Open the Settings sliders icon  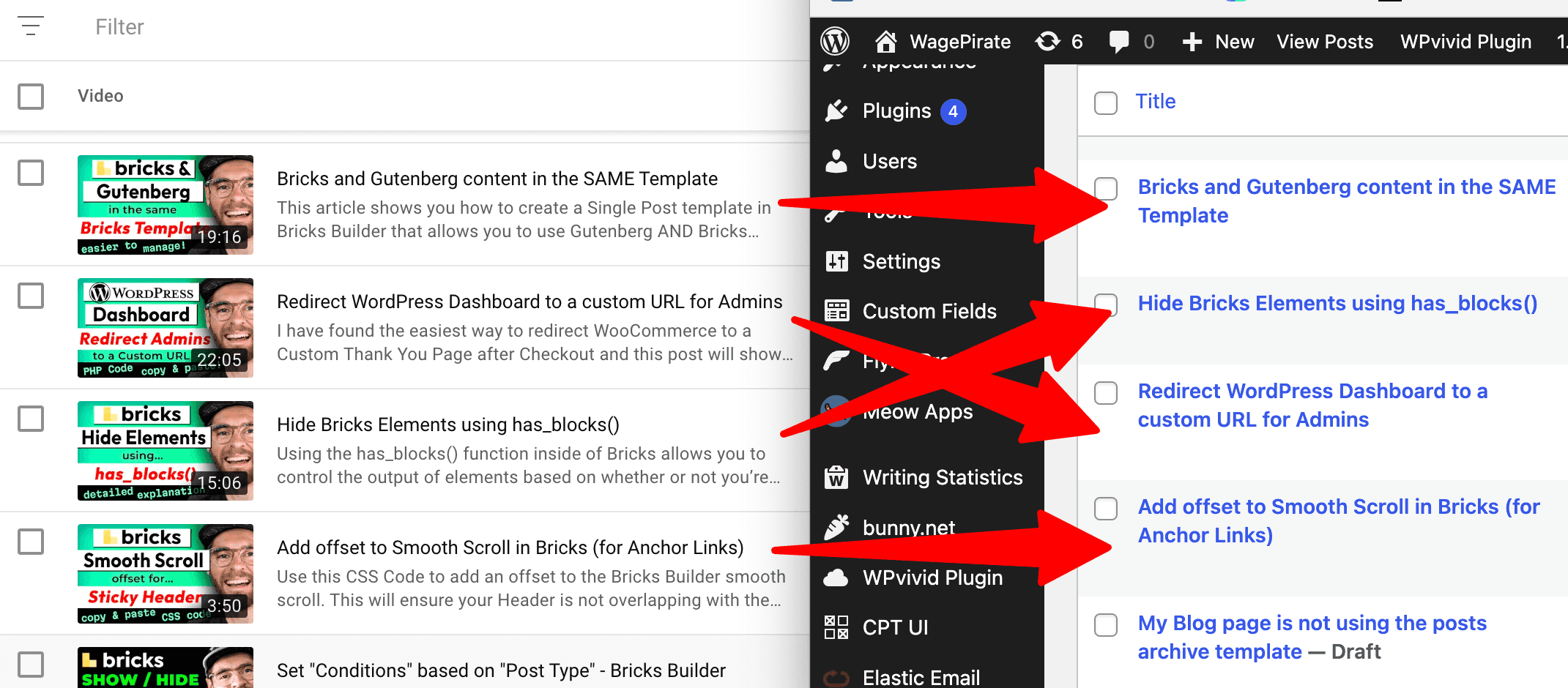[836, 261]
